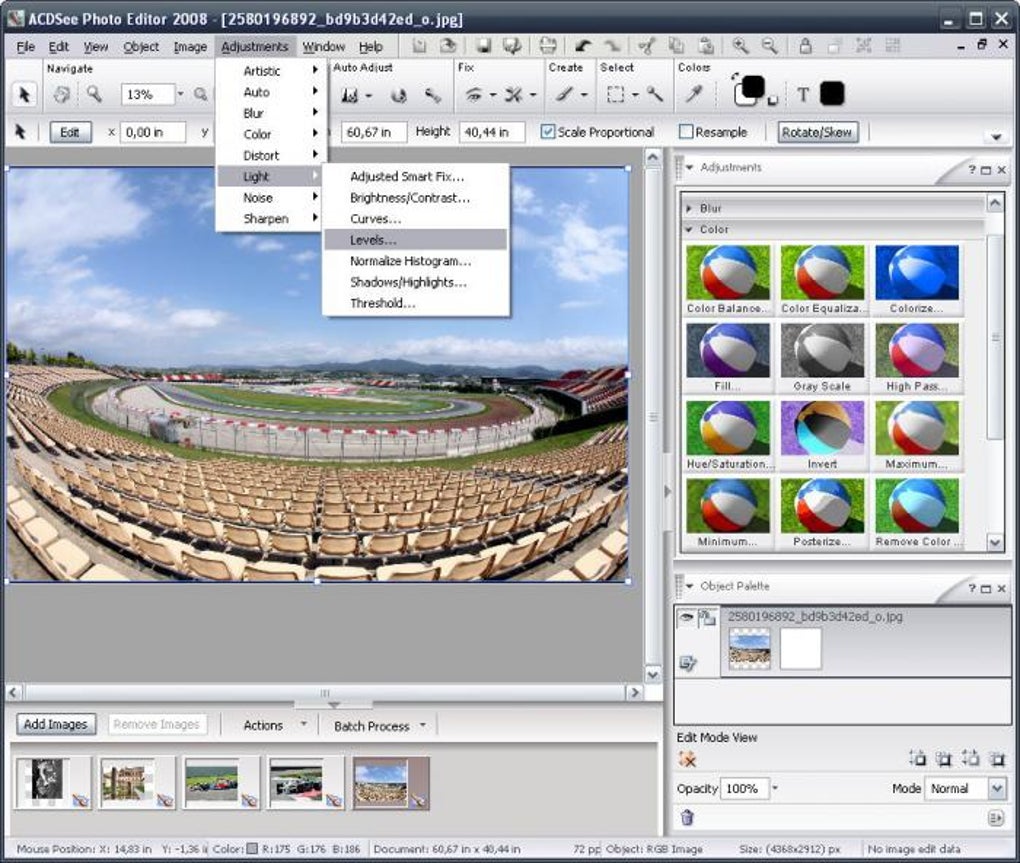1020x863 pixels.
Task: Click the Cut scissors icon
Action: (646, 46)
